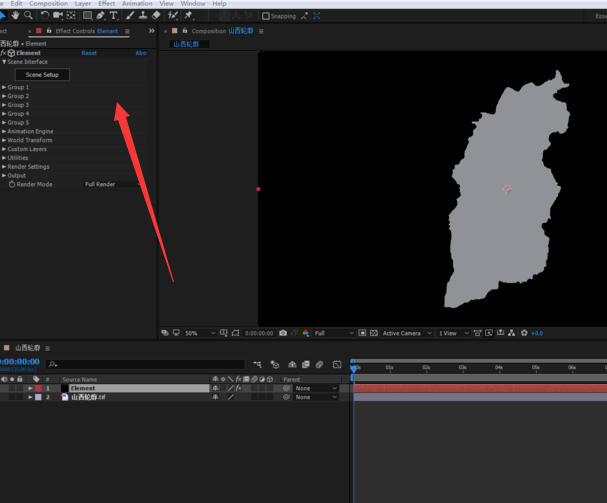Expand Animation Engine section
This screenshot has height=503, width=607.
pos(4,131)
